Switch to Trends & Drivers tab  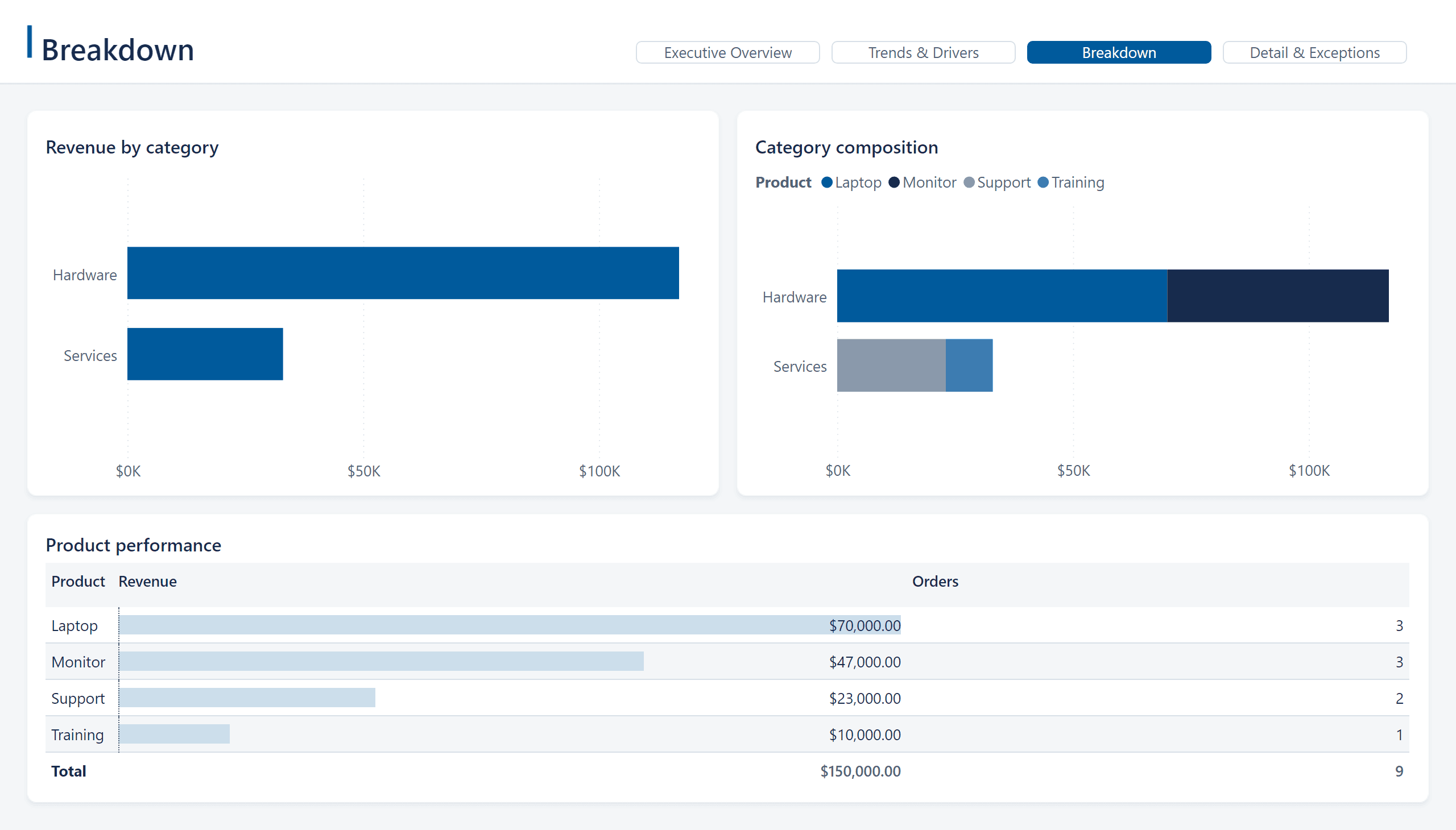pos(923,52)
